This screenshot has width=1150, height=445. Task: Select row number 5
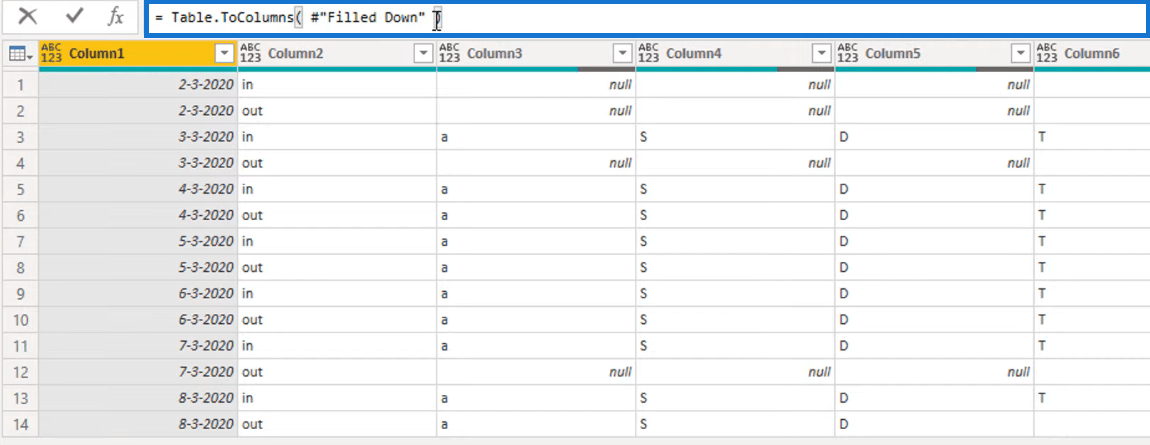pyautogui.click(x=20, y=189)
